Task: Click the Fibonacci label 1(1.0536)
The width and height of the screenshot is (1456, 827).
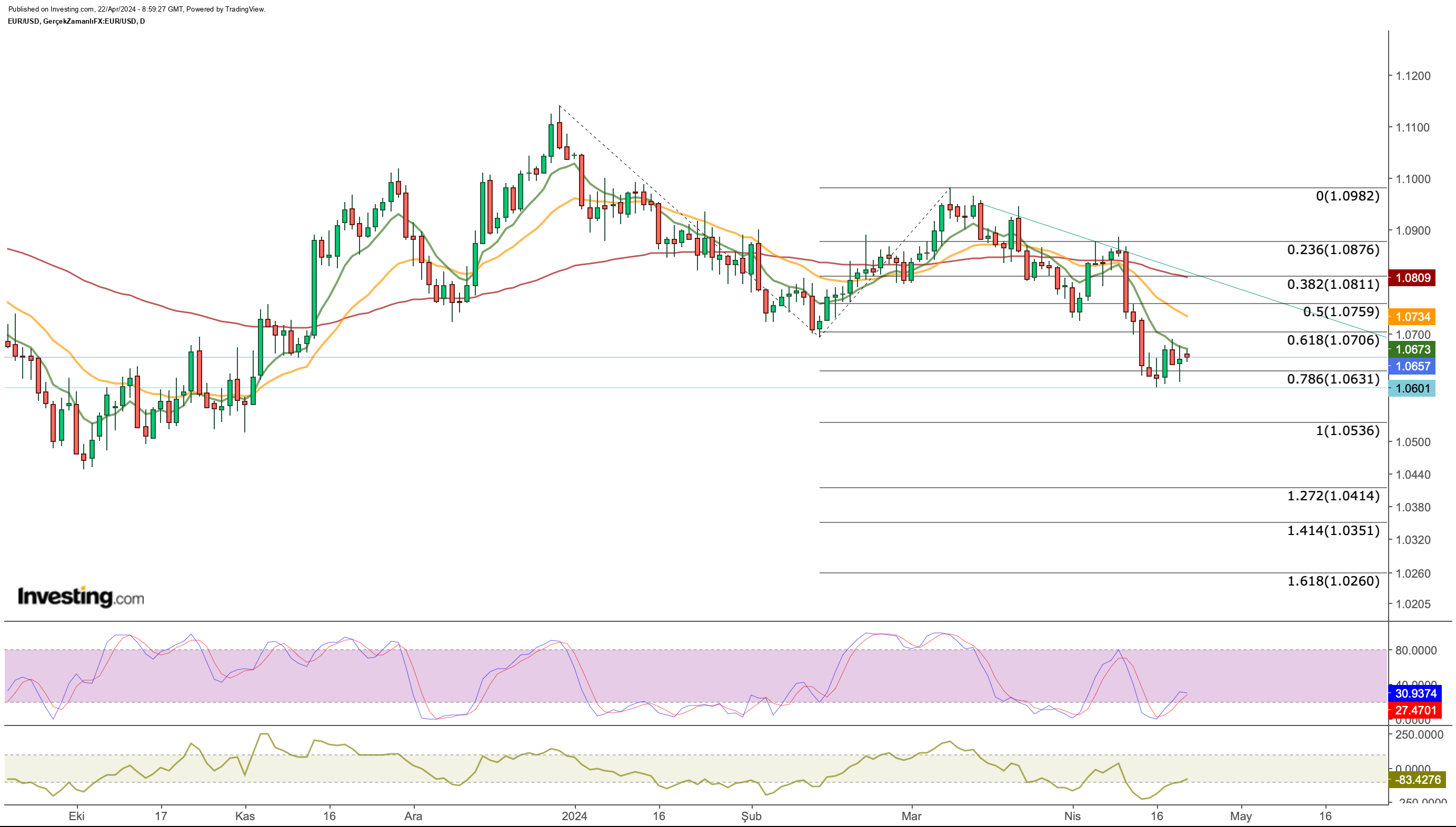Action: 1348,430
